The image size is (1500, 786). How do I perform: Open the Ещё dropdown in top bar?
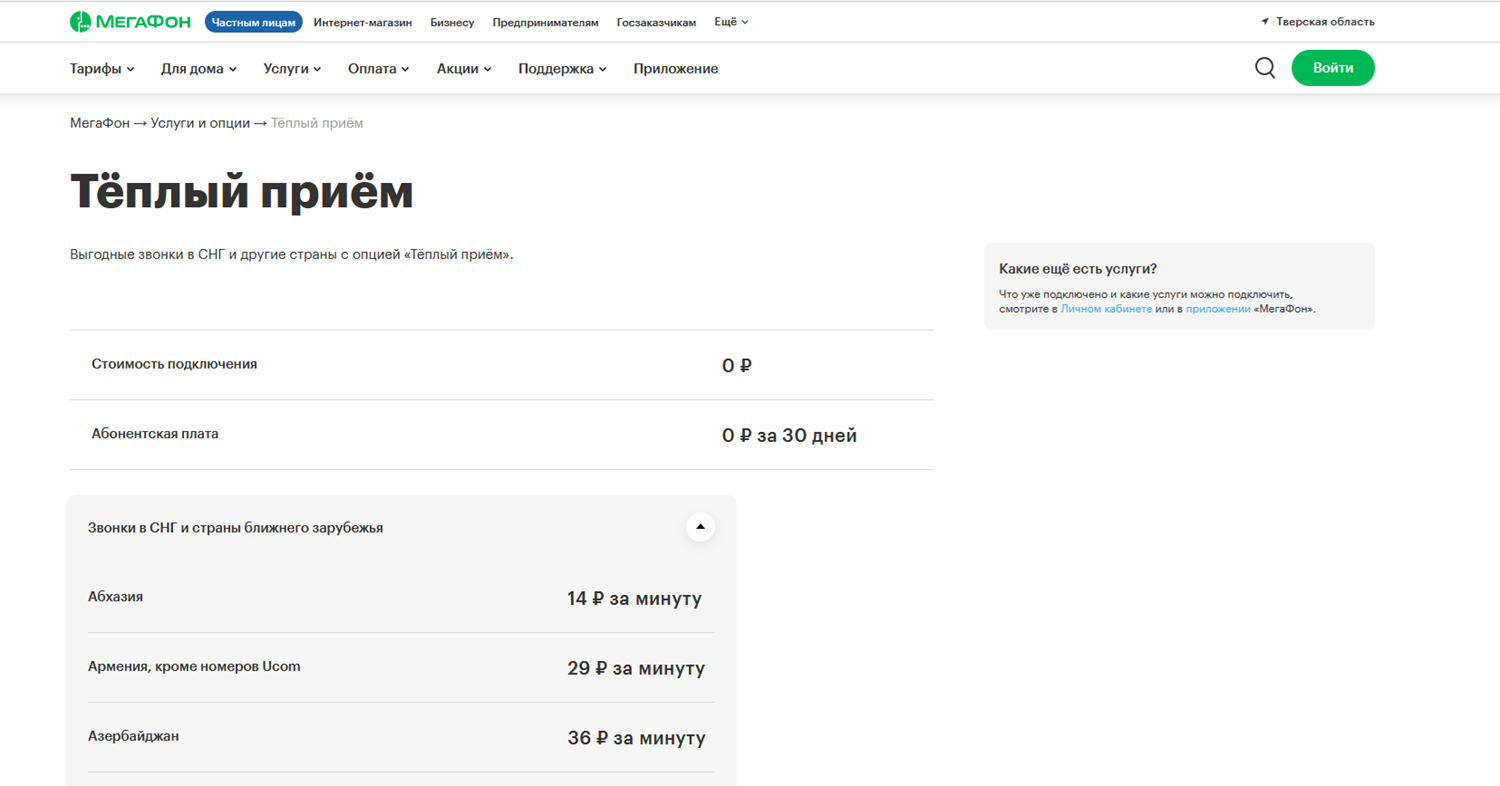point(732,22)
